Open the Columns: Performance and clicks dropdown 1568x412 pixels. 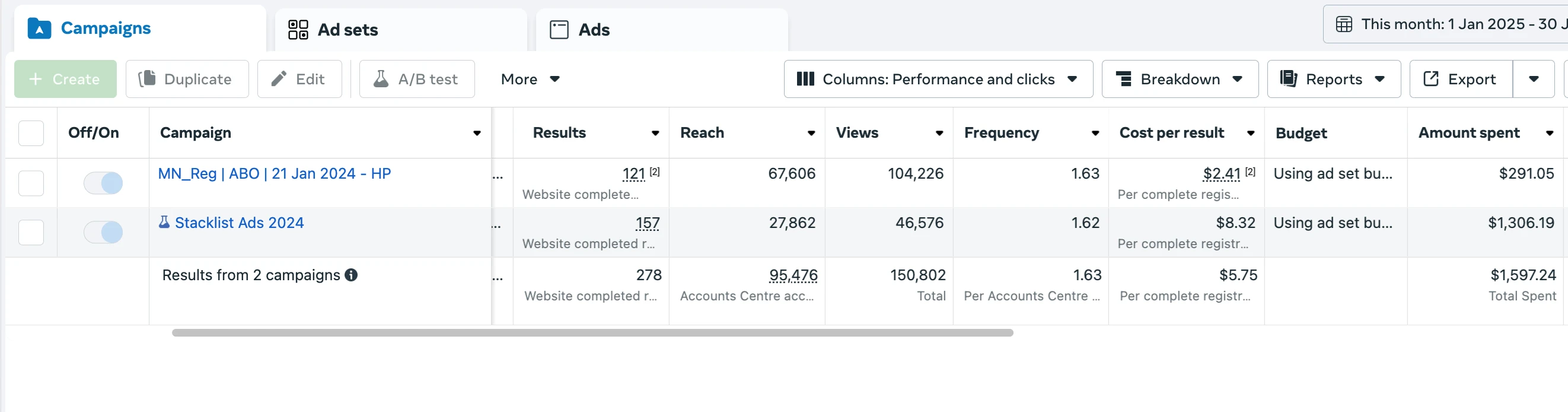[938, 79]
